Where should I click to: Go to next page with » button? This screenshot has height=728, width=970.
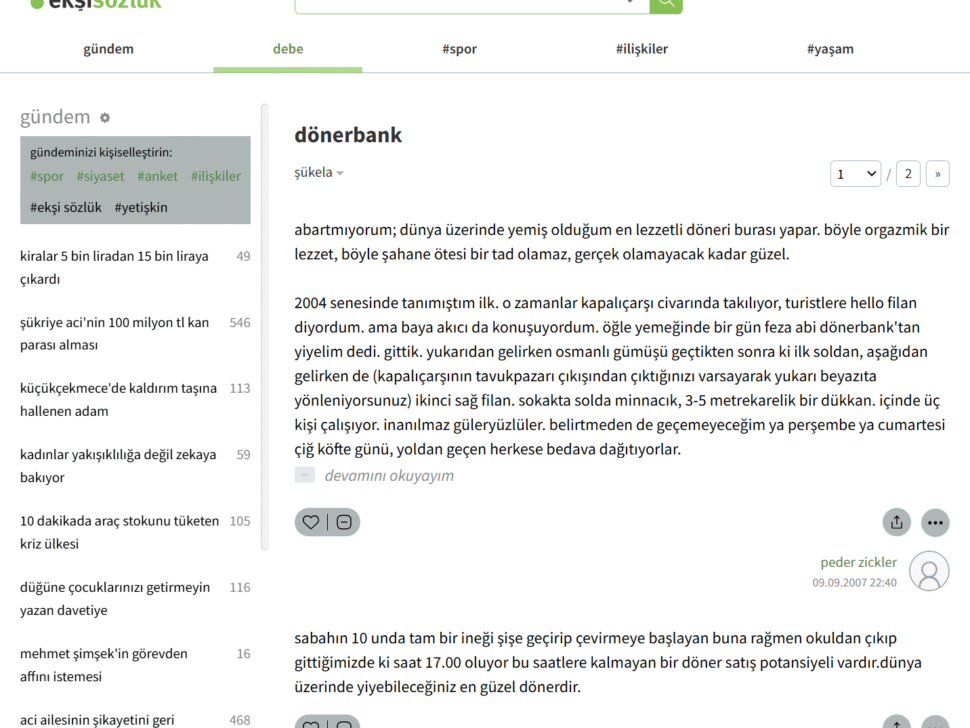pos(937,173)
